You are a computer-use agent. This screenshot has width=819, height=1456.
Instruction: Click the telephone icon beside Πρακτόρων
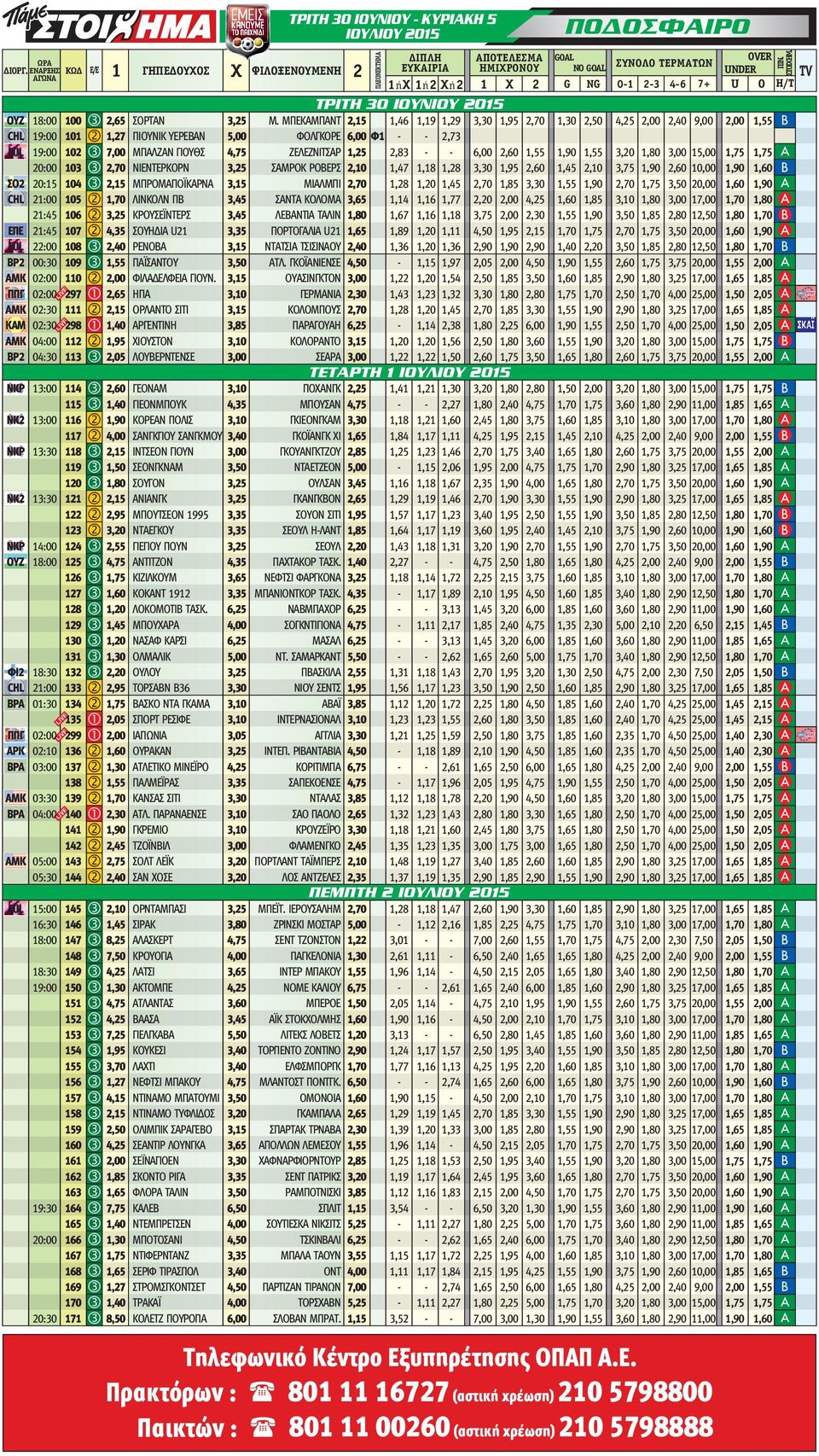263,1393
